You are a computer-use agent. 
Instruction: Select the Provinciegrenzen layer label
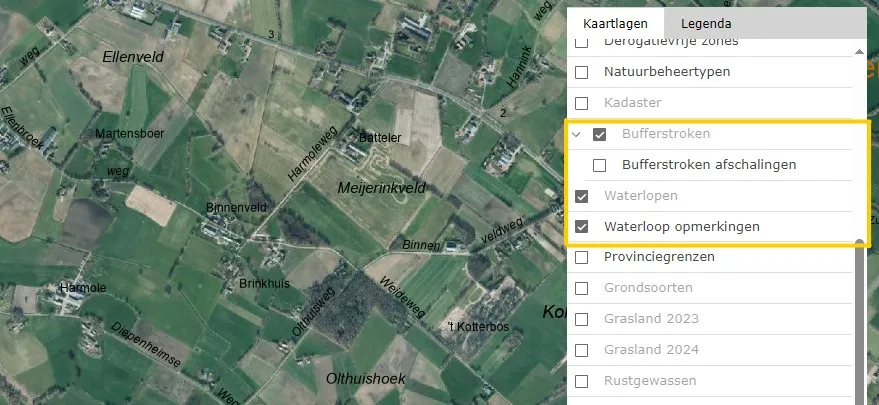[x=659, y=257]
